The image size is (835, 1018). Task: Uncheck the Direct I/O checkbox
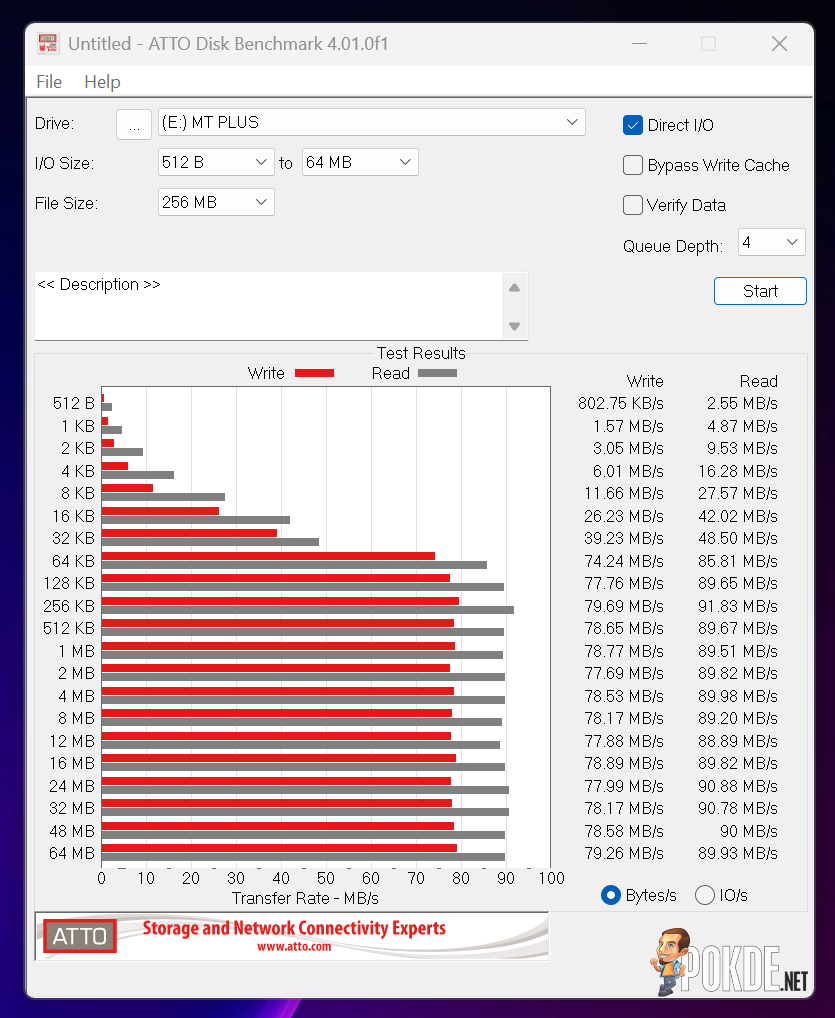[632, 125]
